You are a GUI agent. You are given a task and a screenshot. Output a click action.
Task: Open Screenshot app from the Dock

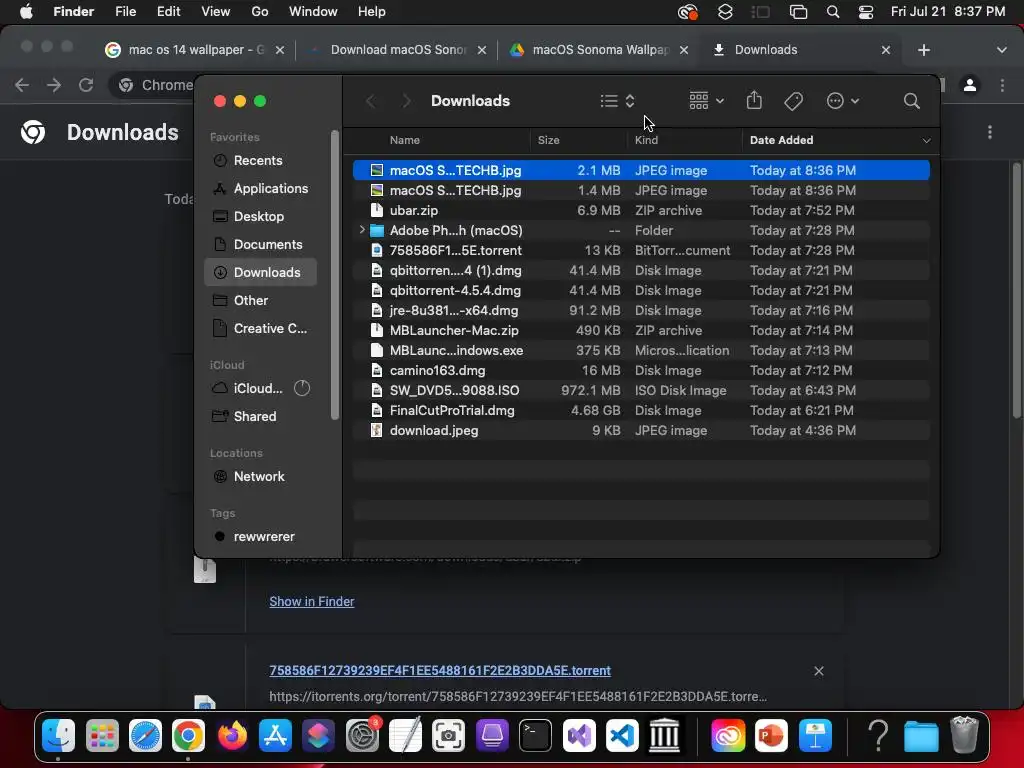point(449,736)
